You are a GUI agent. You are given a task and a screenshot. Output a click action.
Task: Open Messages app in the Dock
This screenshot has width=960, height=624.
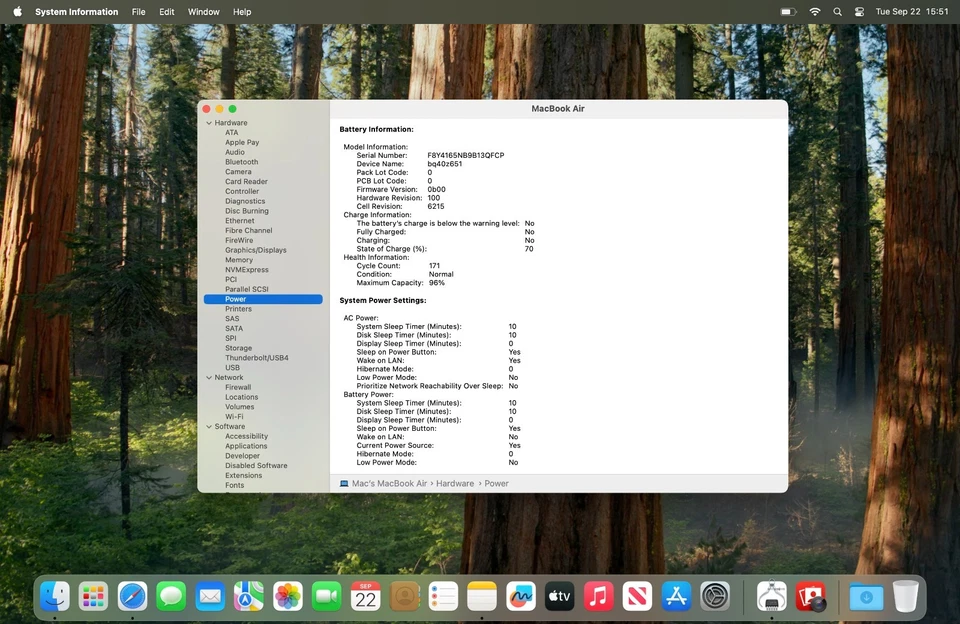click(x=171, y=596)
